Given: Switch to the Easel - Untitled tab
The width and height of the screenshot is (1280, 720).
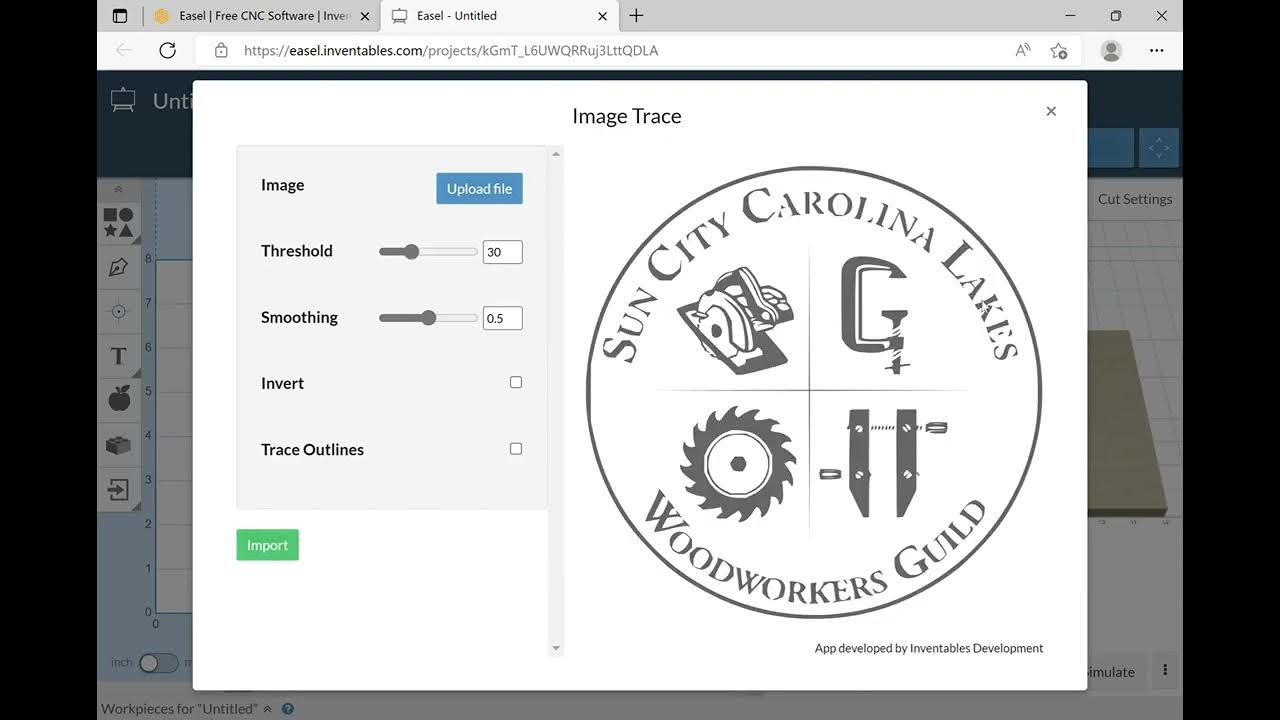Looking at the screenshot, I should pos(497,16).
